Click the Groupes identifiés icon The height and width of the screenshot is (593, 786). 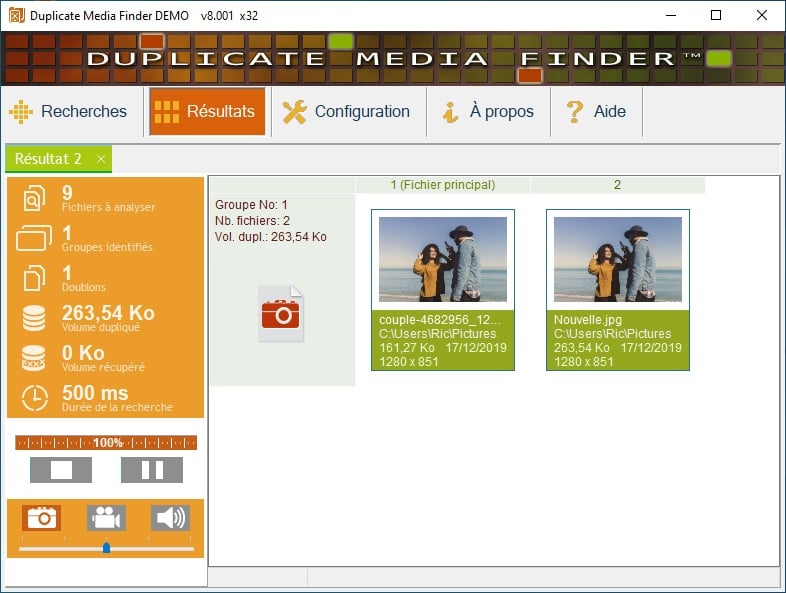coord(34,239)
